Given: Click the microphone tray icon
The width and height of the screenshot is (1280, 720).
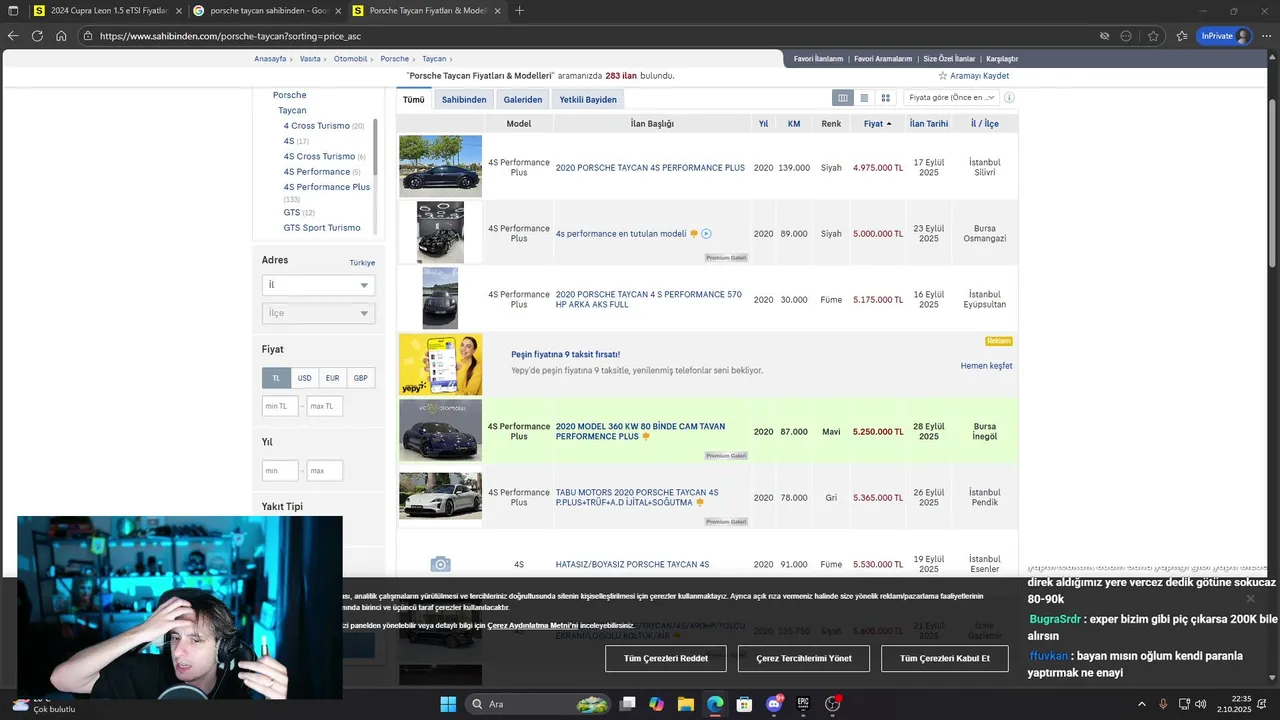Looking at the screenshot, I should coord(1163,704).
